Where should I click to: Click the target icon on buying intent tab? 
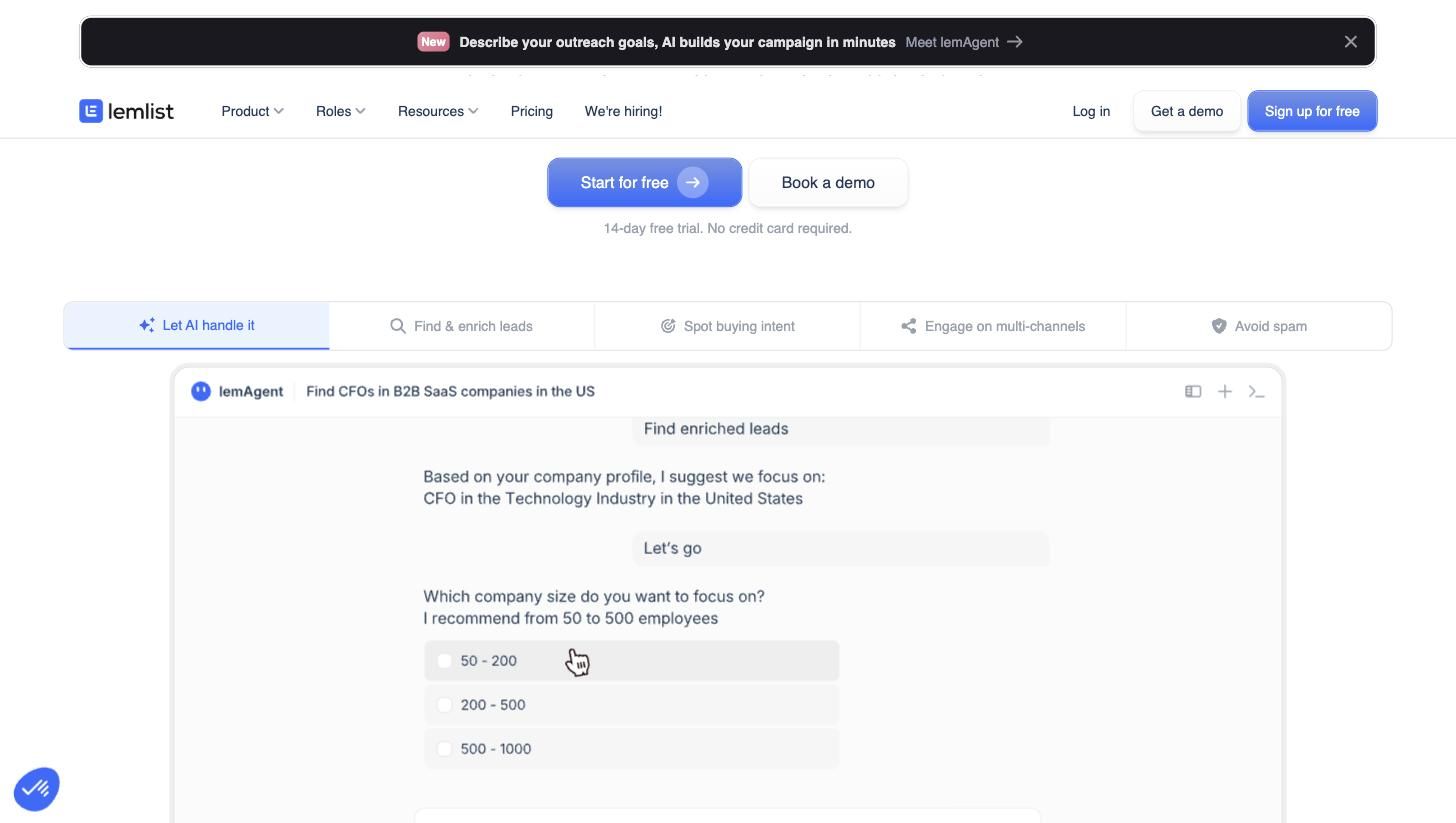coord(668,326)
